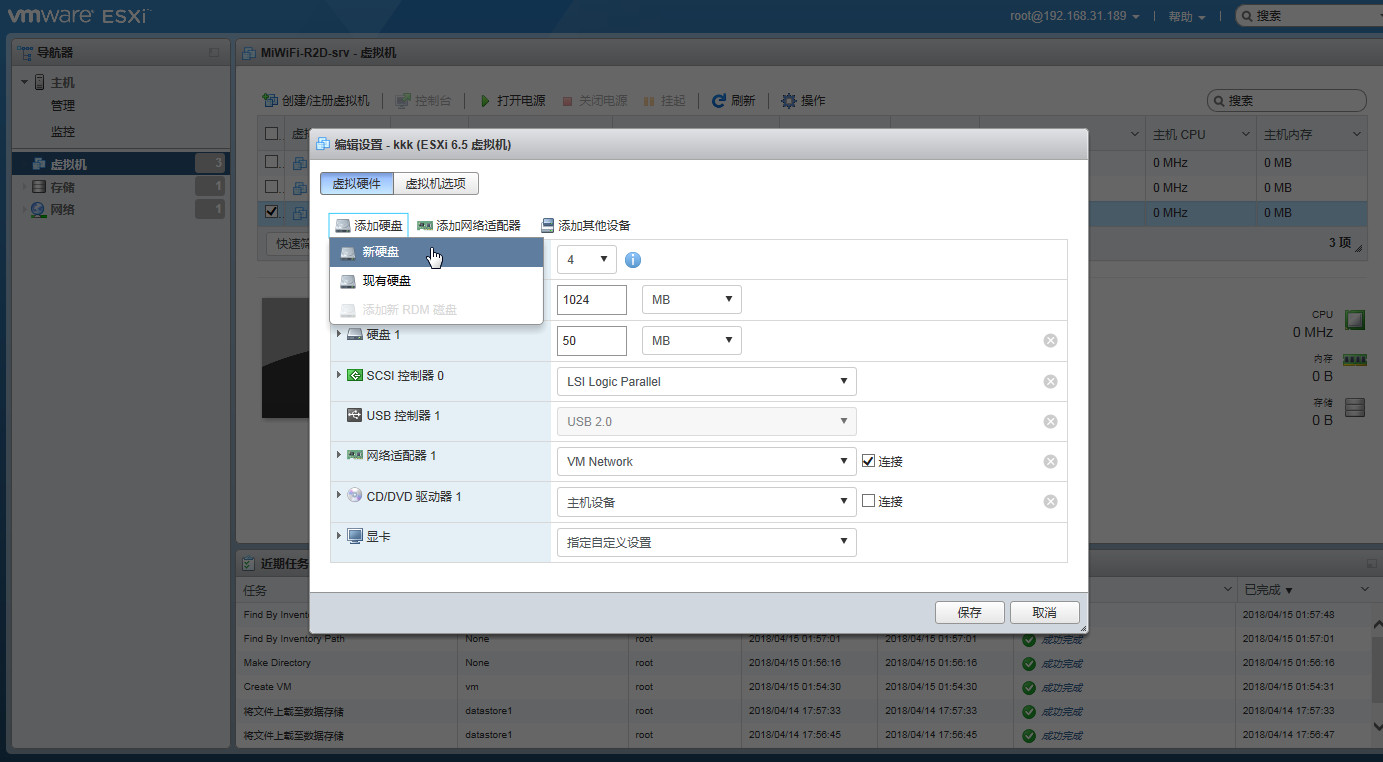Click the 取消 button
This screenshot has width=1383, height=762.
1044,613
